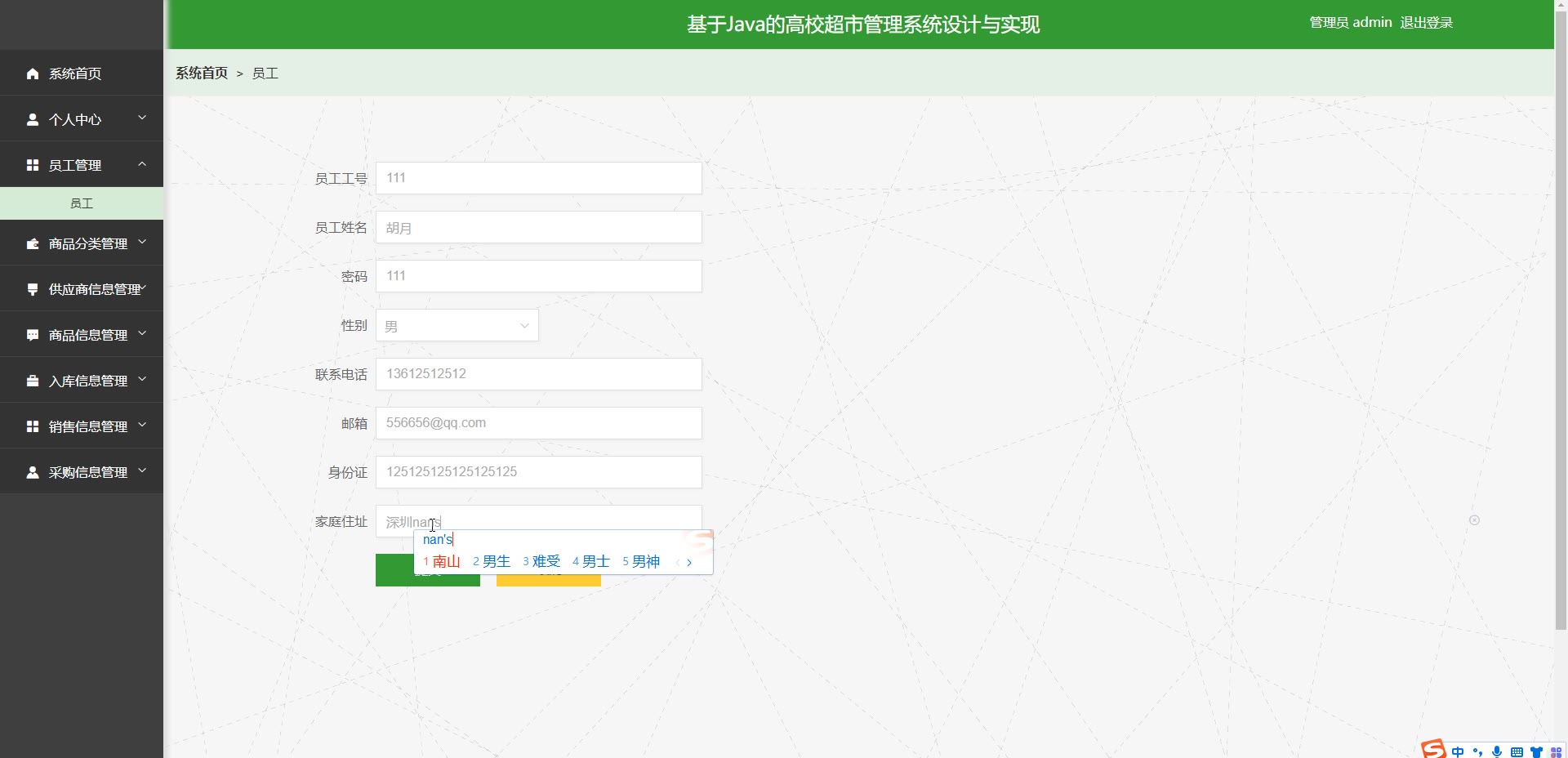Image resolution: width=1568 pixels, height=758 pixels.
Task: Click the icon beside 商品分类管理
Action: pyautogui.click(x=33, y=243)
